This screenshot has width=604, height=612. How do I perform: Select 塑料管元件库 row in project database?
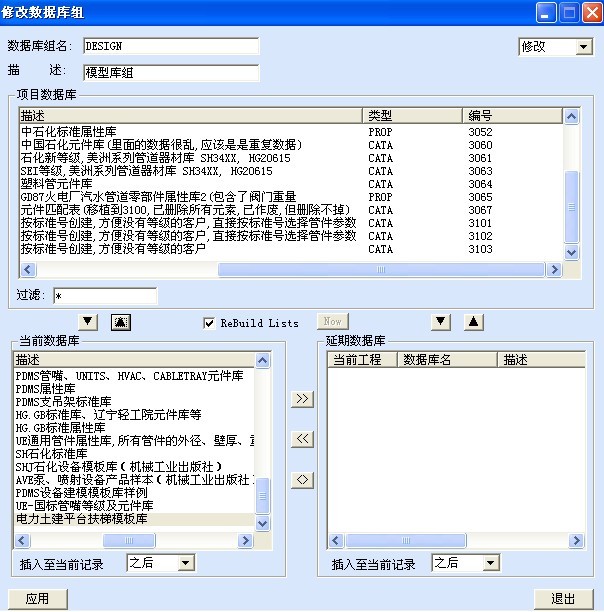62,184
